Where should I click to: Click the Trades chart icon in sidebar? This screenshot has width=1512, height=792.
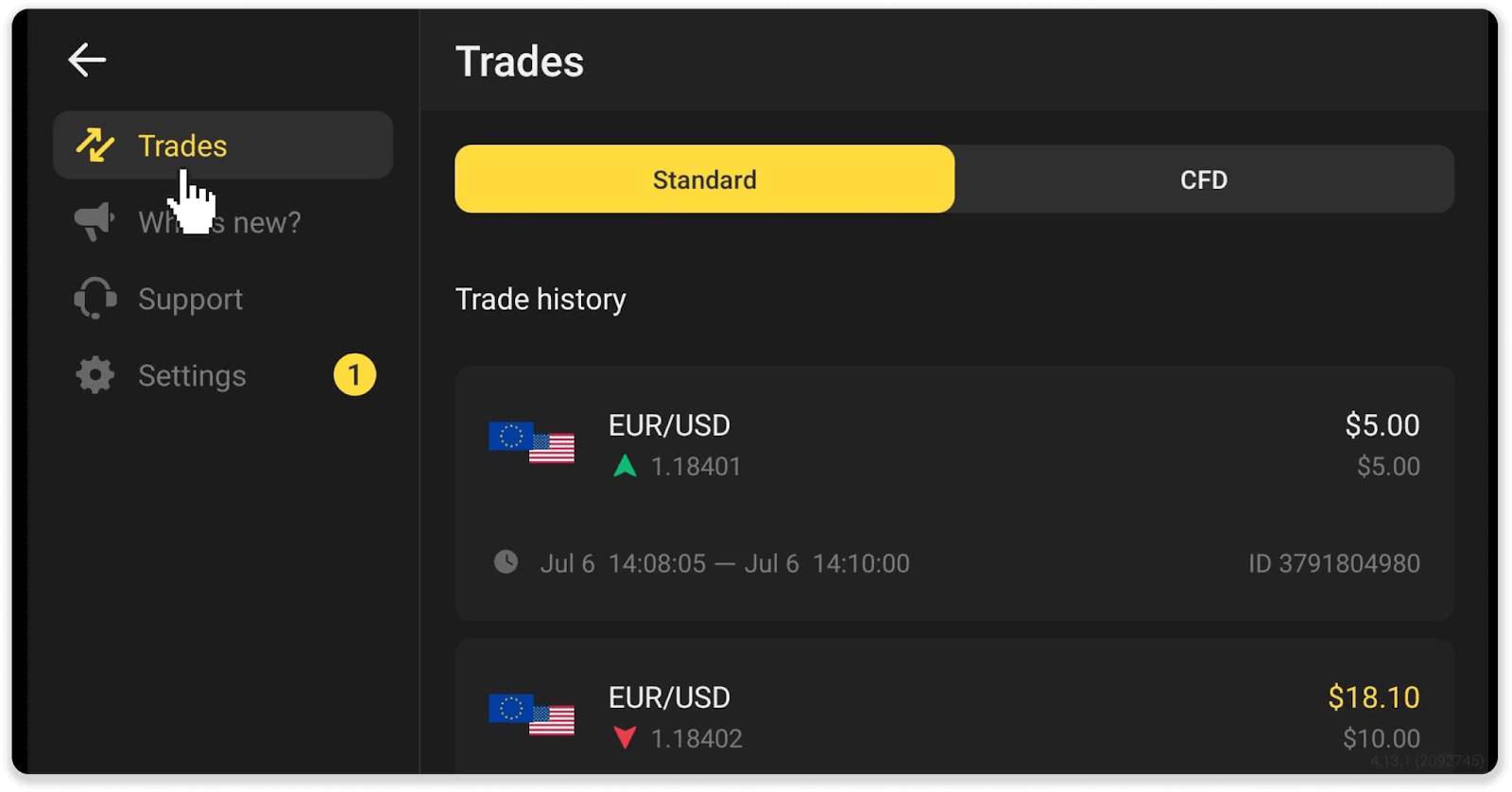(93, 145)
